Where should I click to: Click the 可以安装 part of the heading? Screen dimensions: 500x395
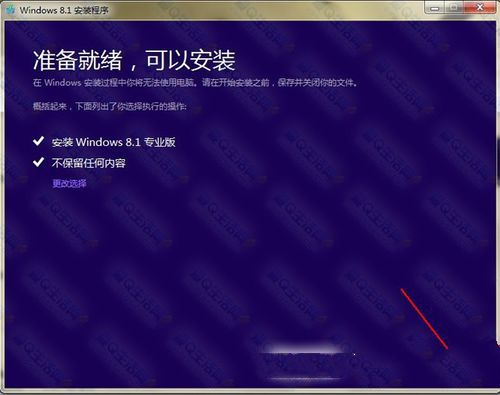pos(190,61)
